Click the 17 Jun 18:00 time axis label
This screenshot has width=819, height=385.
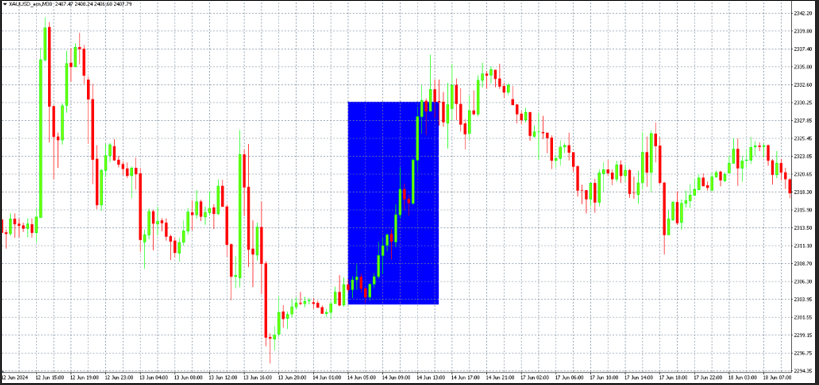[x=672, y=377]
